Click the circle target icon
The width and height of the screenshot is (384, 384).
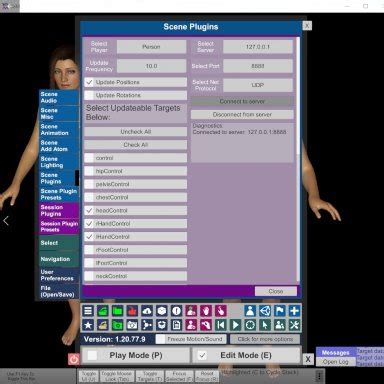click(x=250, y=325)
